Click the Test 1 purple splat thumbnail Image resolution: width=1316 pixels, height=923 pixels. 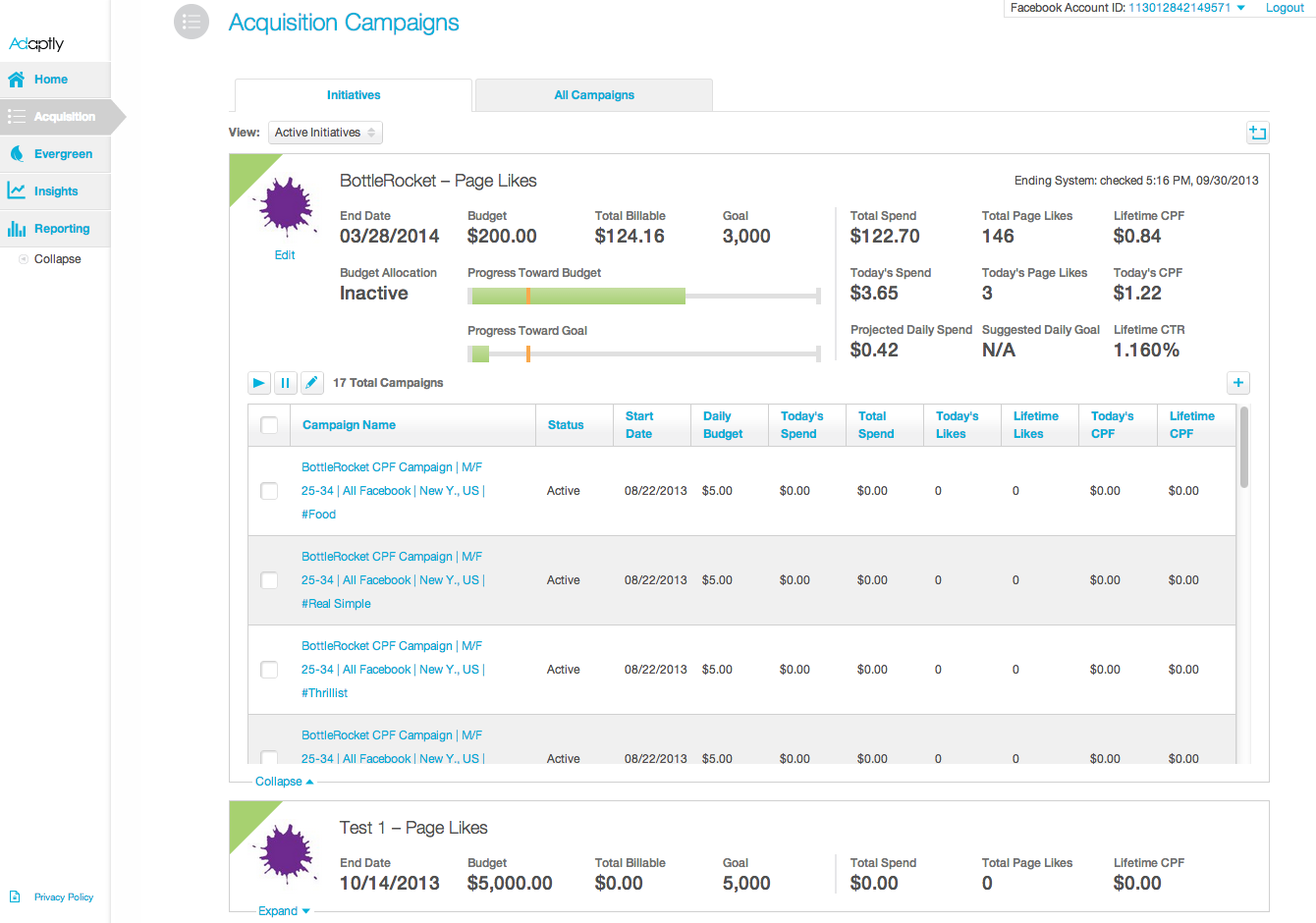click(286, 851)
